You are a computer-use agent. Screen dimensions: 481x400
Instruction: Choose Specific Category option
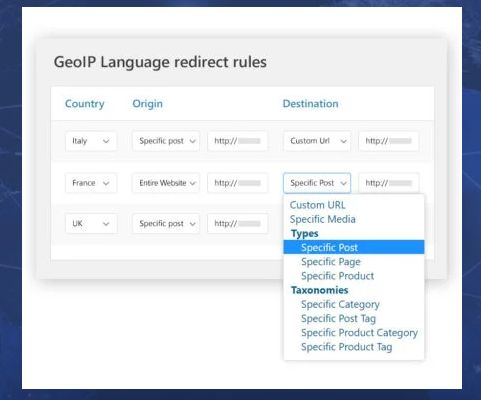click(354, 304)
